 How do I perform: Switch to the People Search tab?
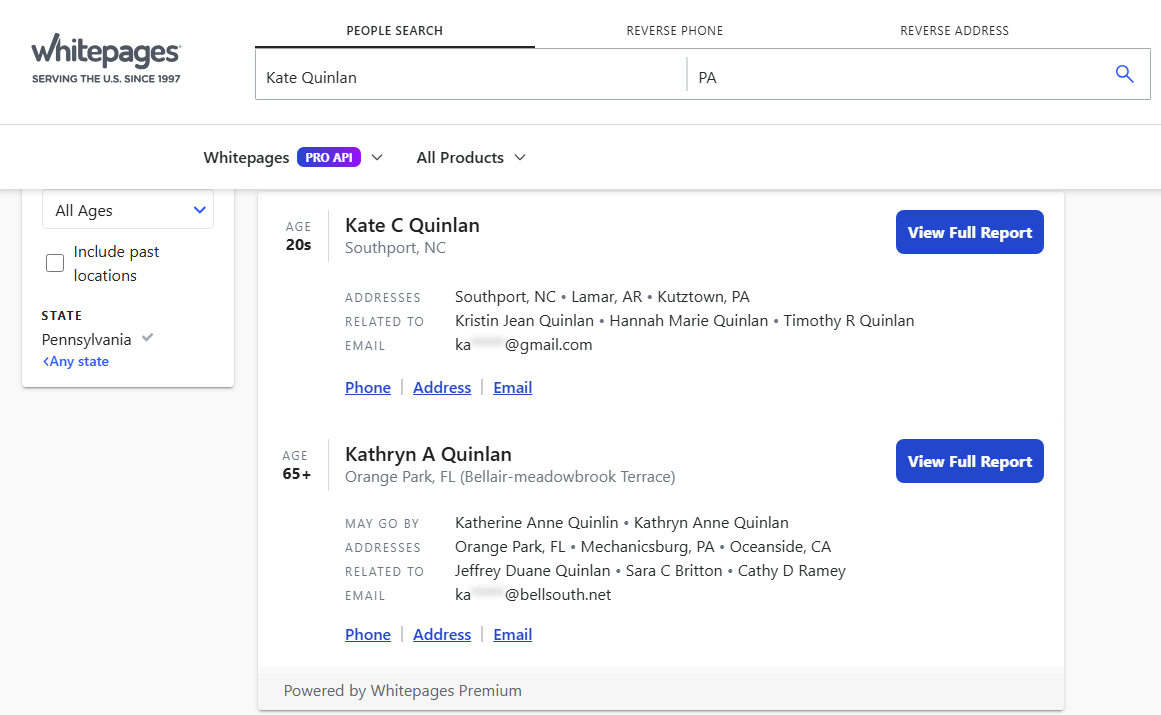tap(395, 30)
